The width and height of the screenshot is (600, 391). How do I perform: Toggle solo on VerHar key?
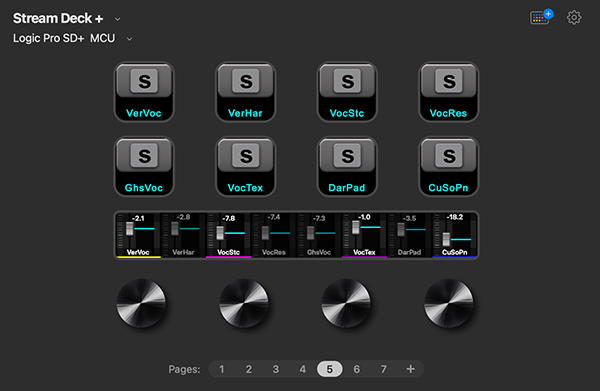point(245,92)
